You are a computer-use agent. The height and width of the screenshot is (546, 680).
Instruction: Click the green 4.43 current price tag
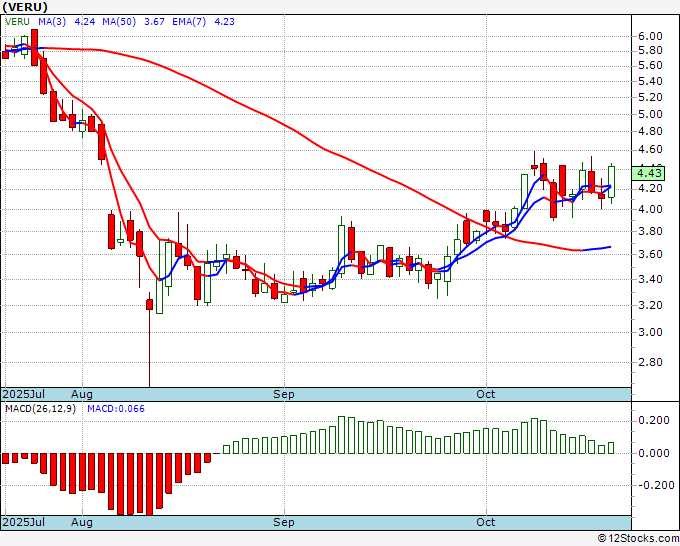coord(648,173)
